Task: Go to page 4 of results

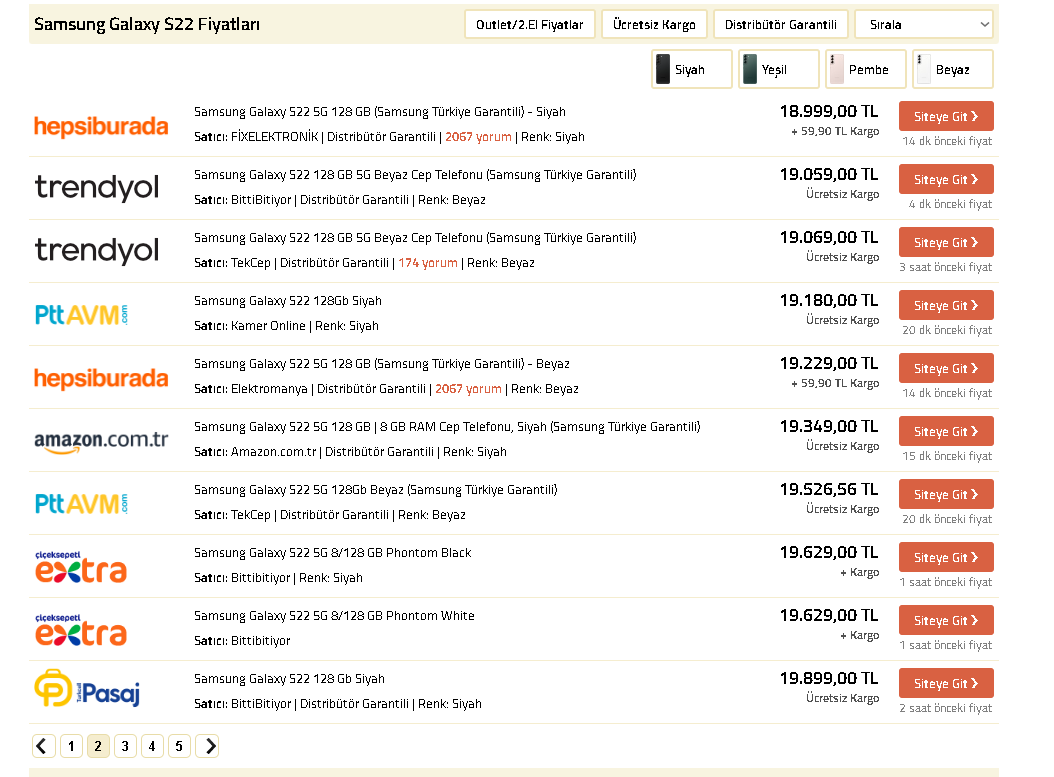Action: 152,746
